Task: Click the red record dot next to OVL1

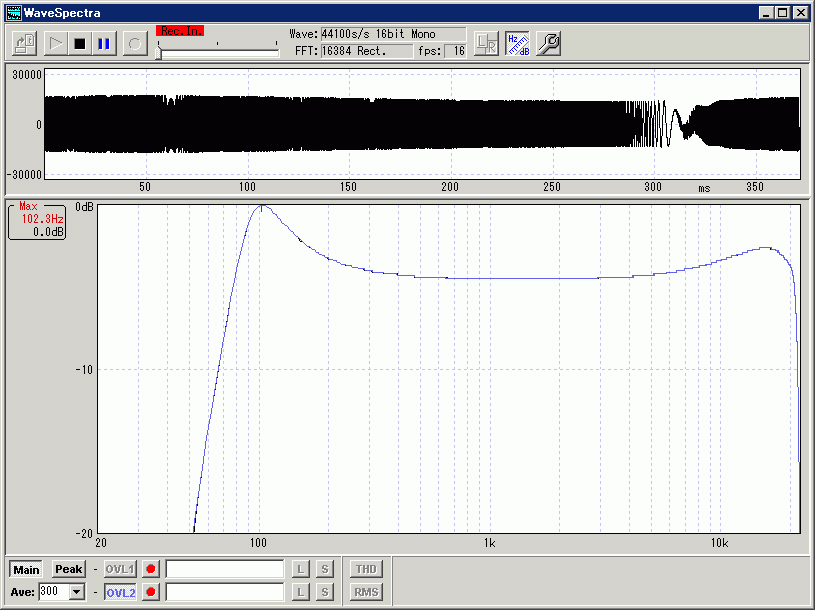Action: [151, 569]
